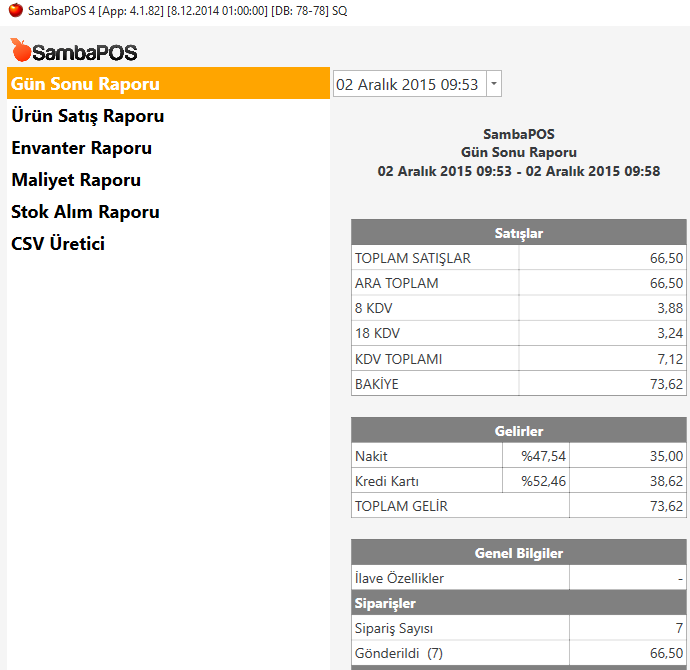Click the SambaPOS tomato icon in title bar
This screenshot has width=690, height=670.
tap(10, 9)
